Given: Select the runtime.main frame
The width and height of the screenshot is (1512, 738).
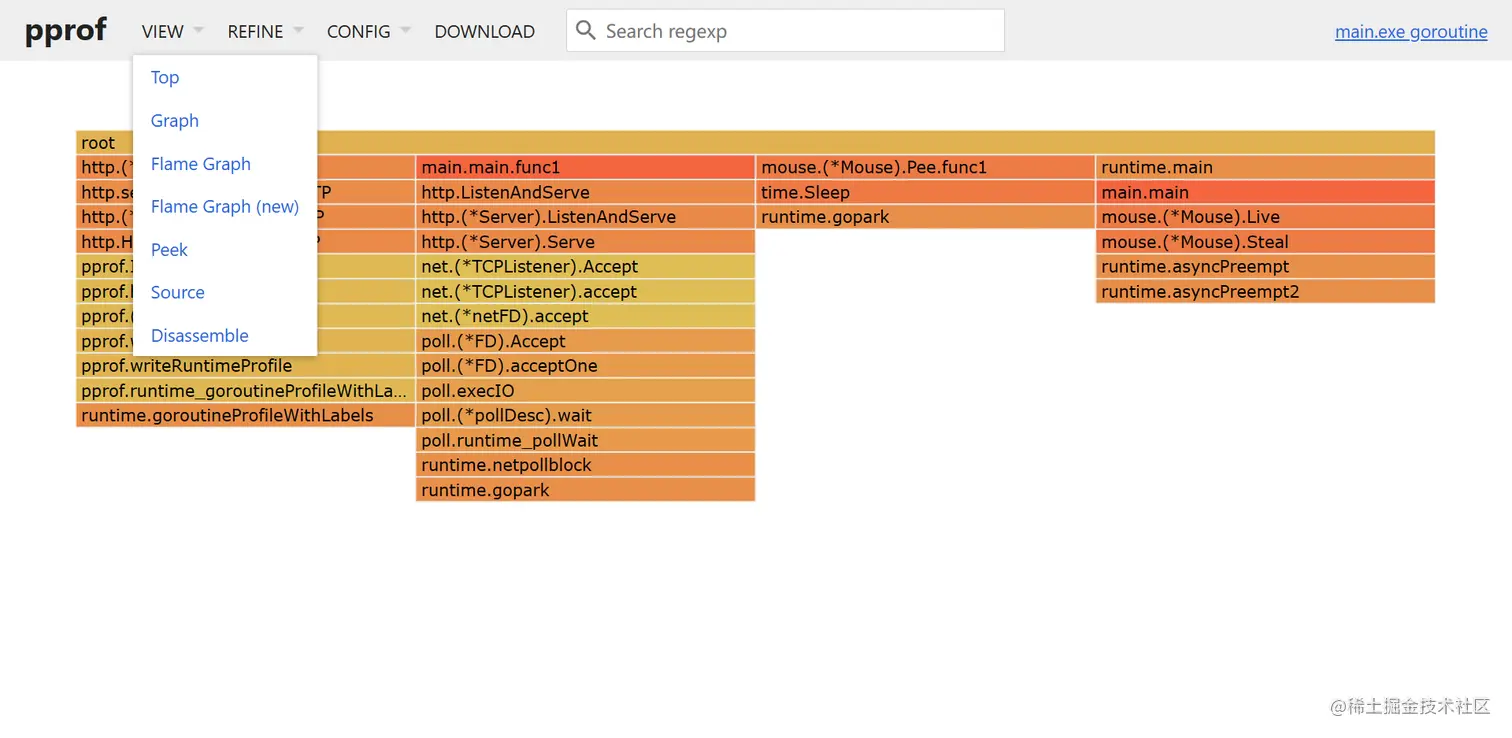Looking at the screenshot, I should click(x=1265, y=167).
